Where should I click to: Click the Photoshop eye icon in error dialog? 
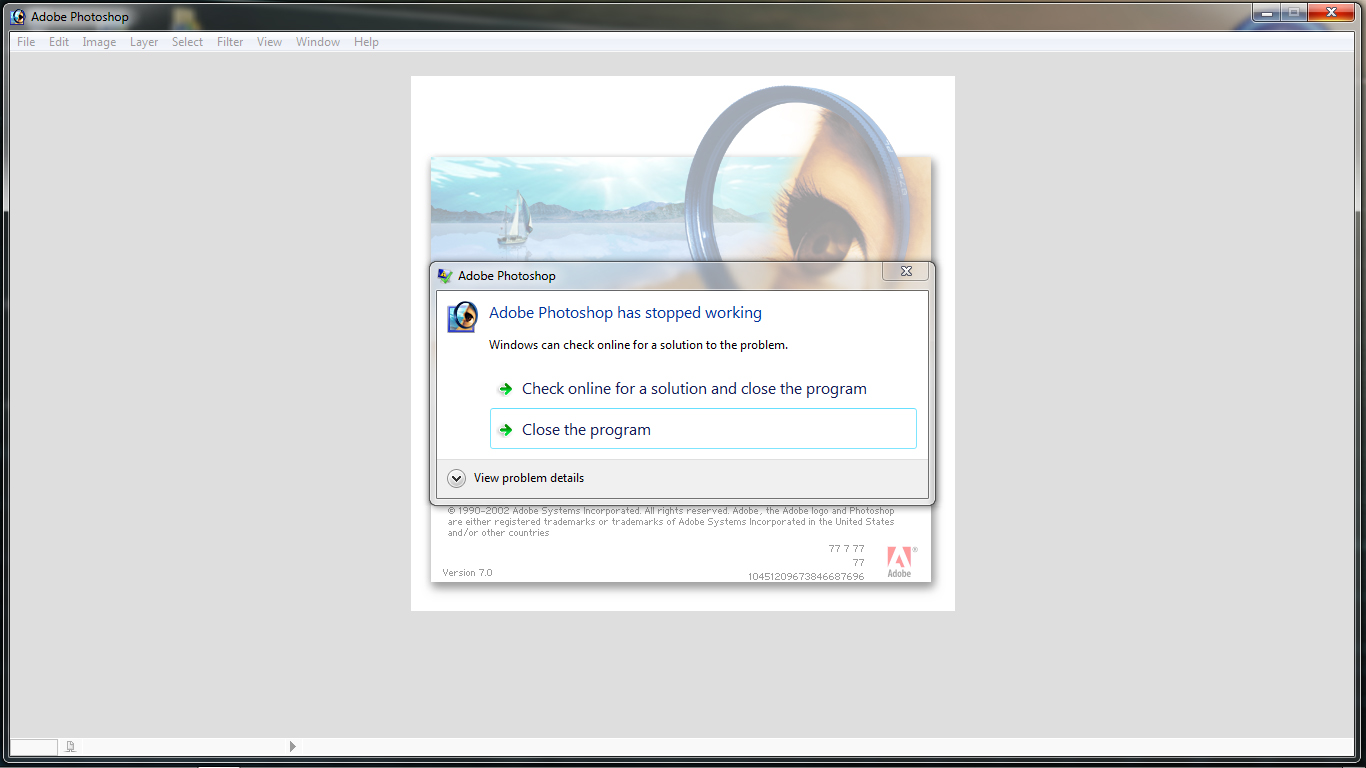462,317
